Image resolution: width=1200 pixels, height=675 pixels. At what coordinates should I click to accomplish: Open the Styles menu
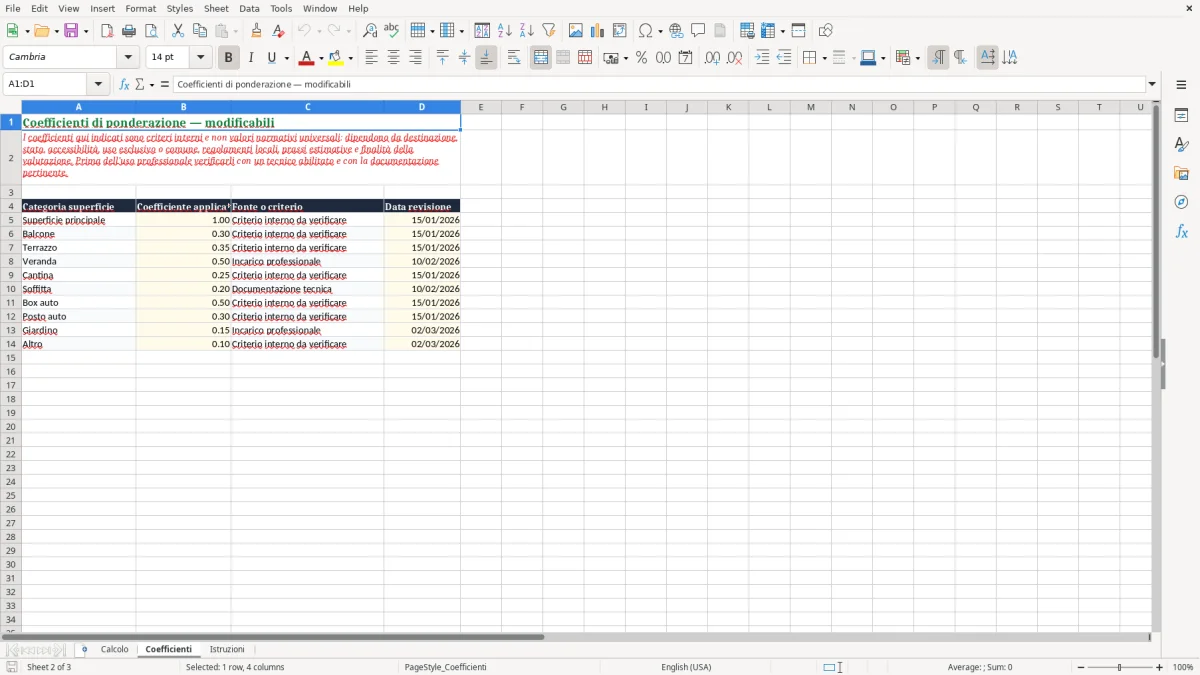coord(180,8)
